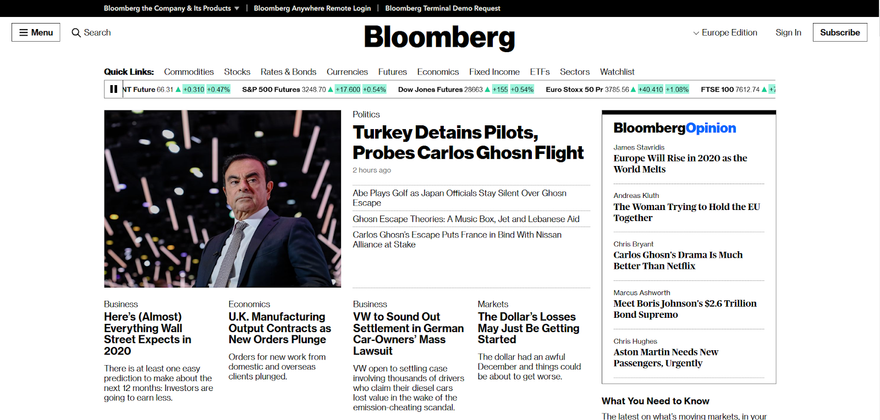Read Aston Martin Needs New Passengers article
880x420 pixels.
[666, 358]
